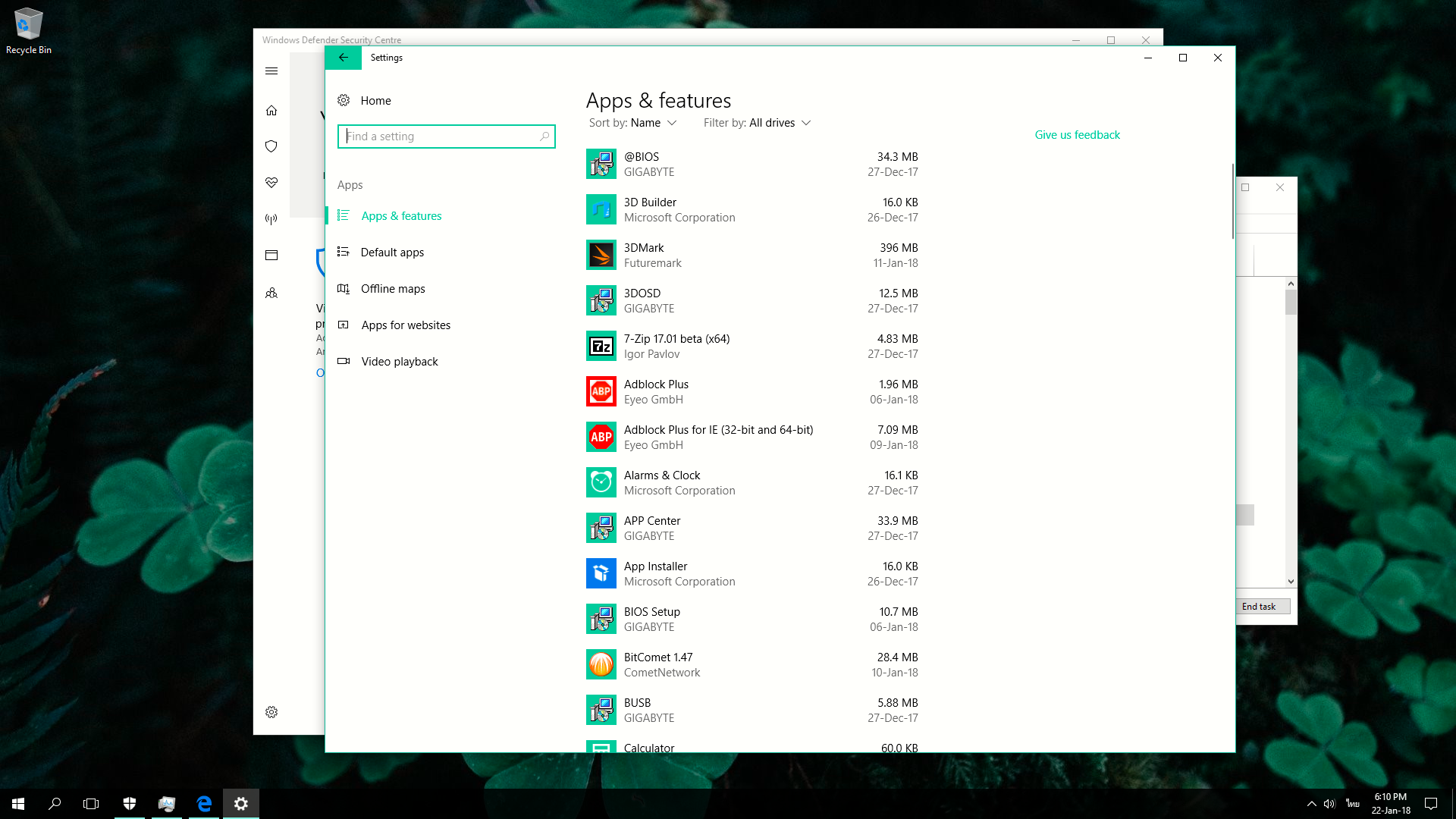Click the Adblock Plus app icon
The width and height of the screenshot is (1456, 819).
601,391
